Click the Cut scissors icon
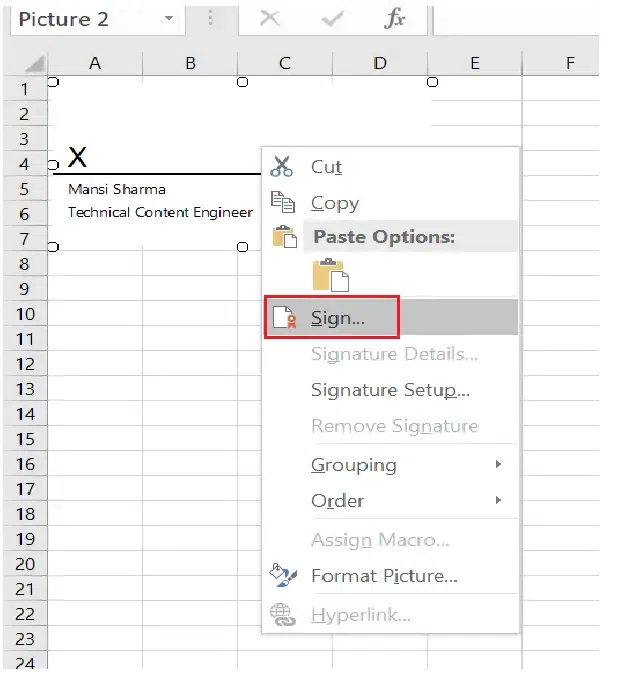 pyautogui.click(x=283, y=167)
